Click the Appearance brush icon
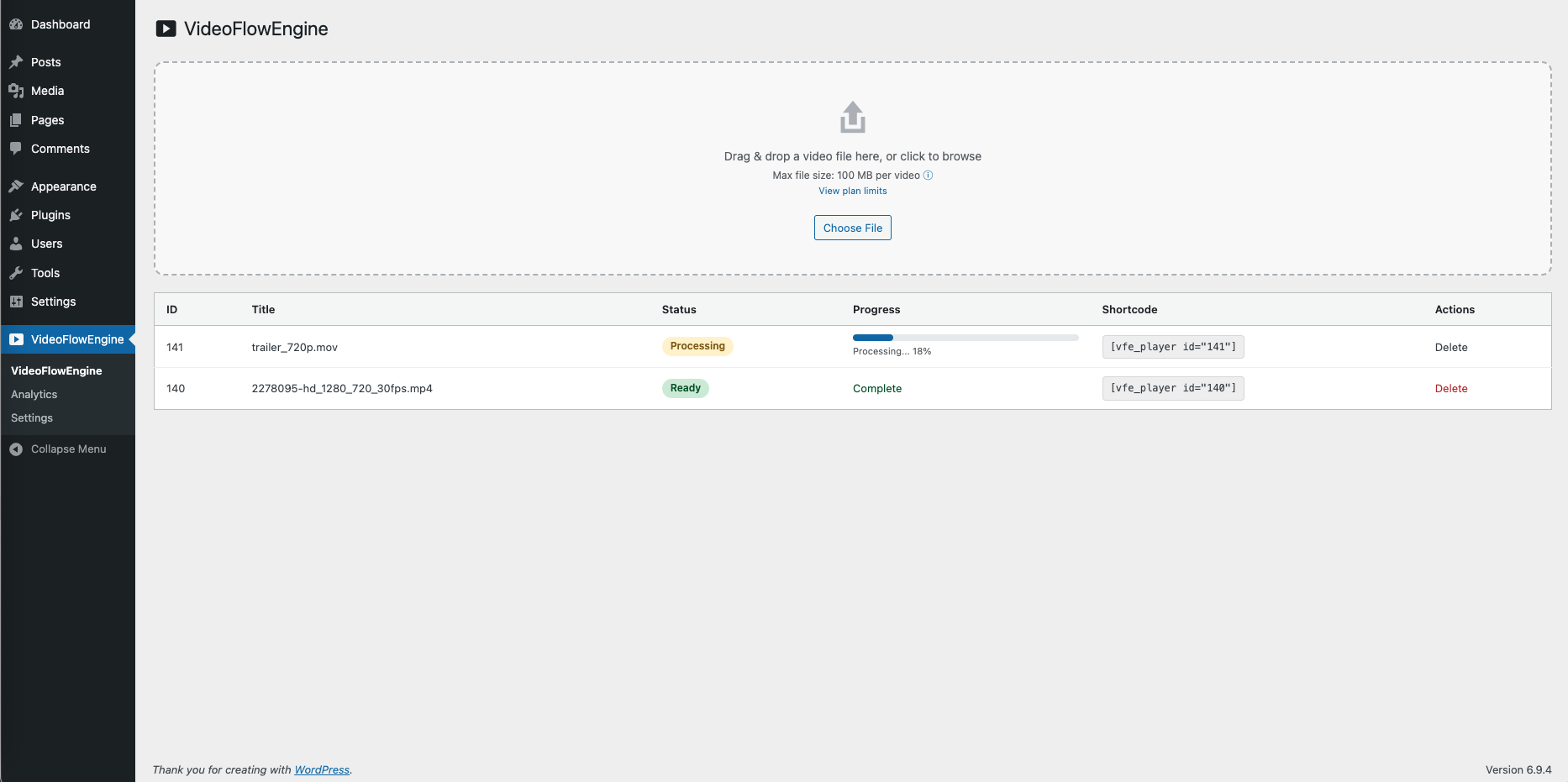Screen dimensions: 1568x782 [x=16, y=186]
